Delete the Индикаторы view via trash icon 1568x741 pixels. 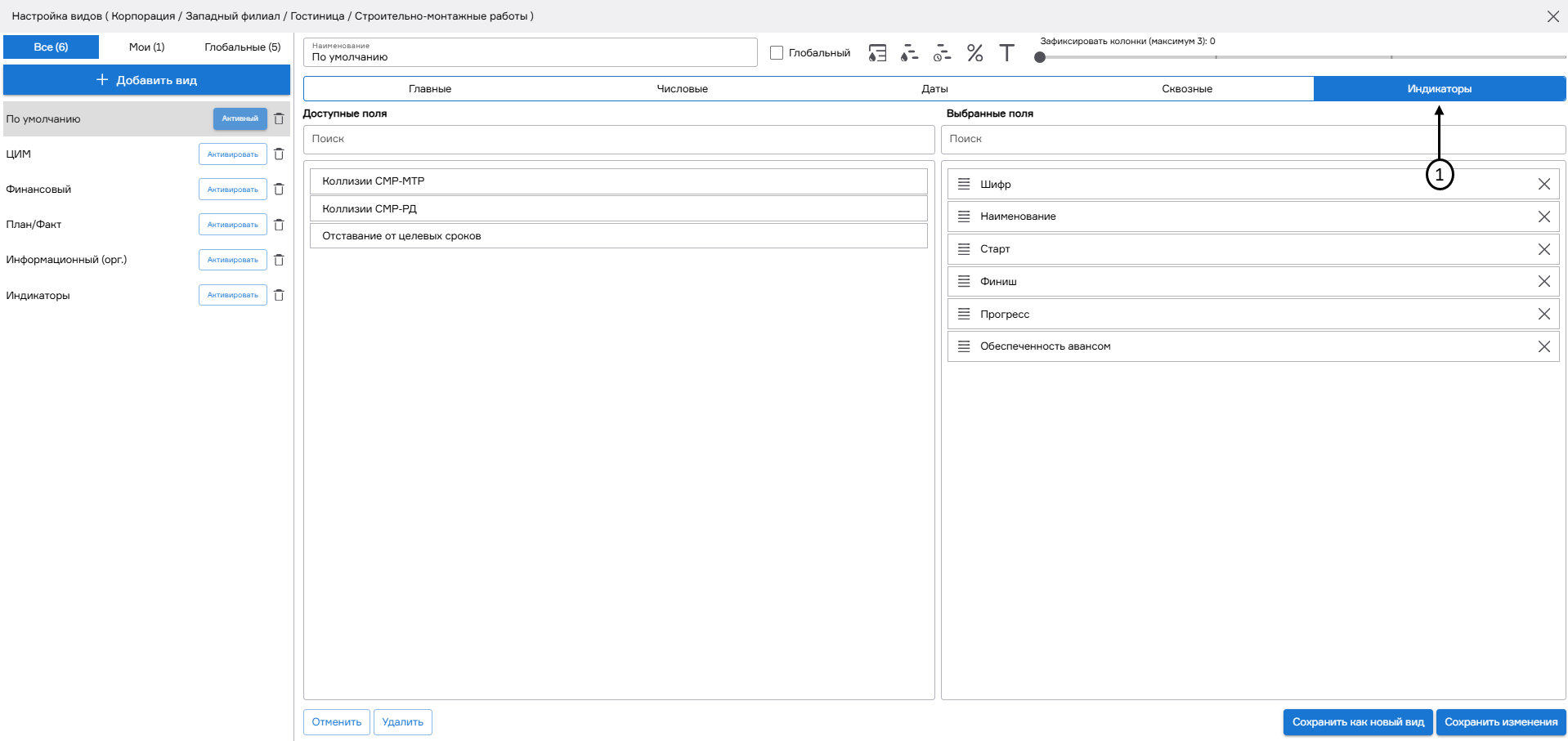279,296
